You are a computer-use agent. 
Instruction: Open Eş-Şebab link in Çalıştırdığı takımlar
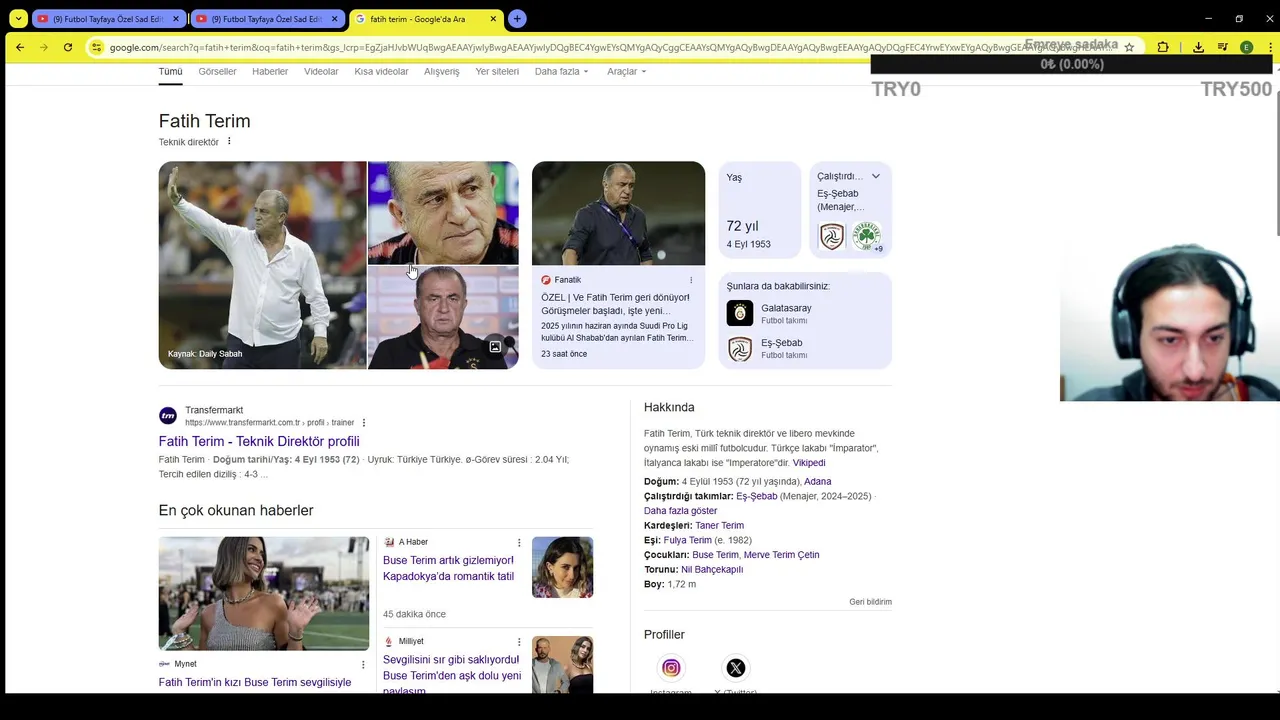(756, 496)
